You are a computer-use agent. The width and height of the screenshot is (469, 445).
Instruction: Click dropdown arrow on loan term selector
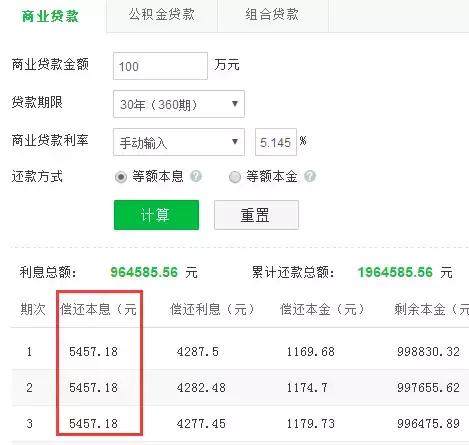point(235,104)
